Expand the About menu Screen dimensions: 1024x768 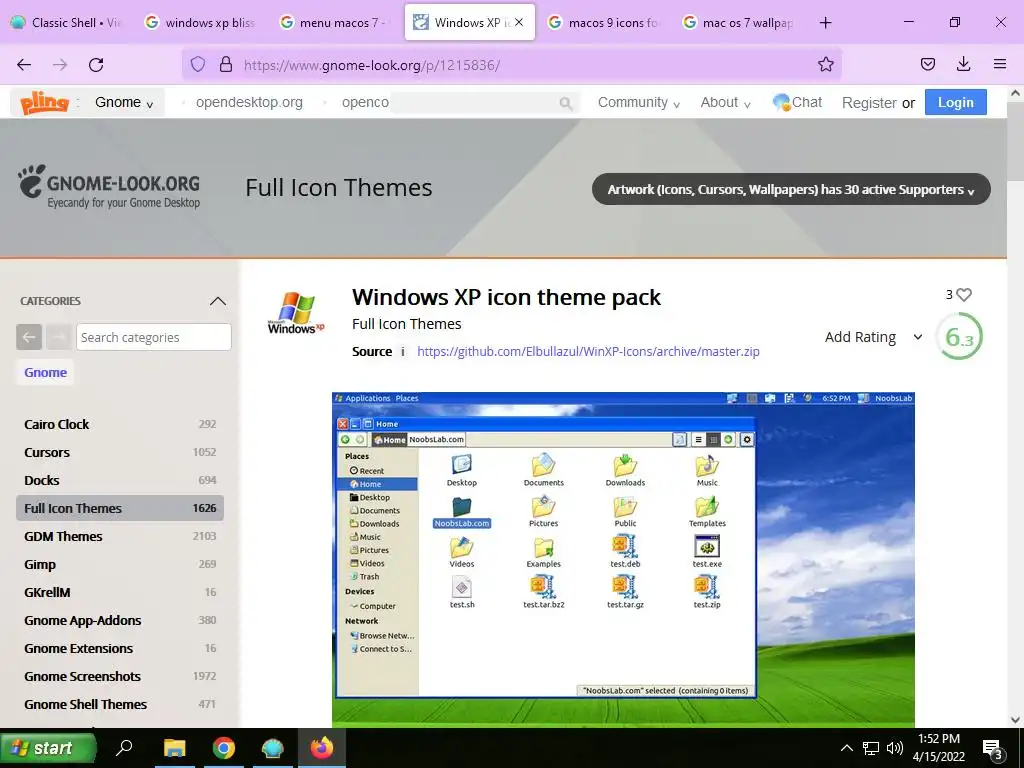(726, 103)
